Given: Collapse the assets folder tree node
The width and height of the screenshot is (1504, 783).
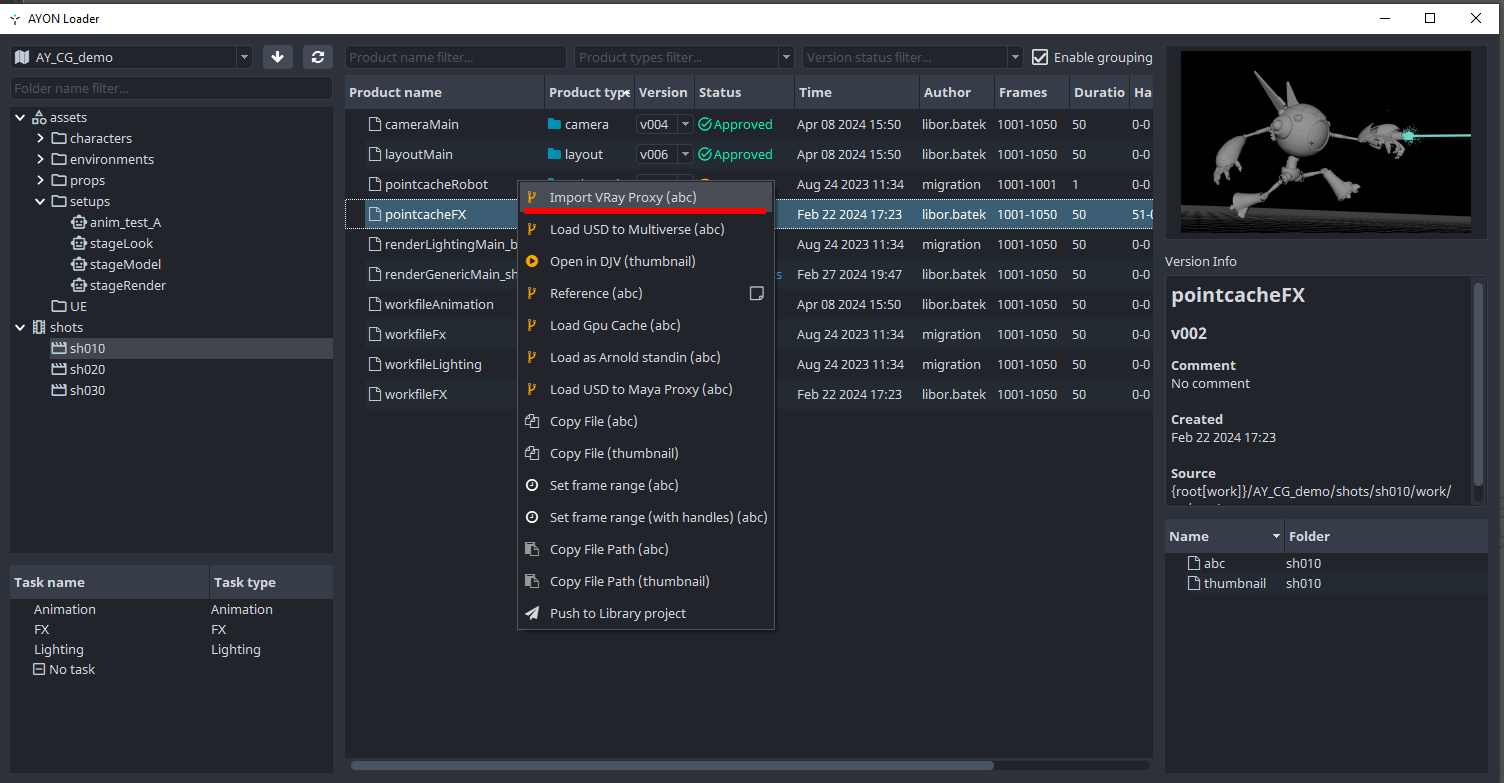Looking at the screenshot, I should tap(20, 117).
